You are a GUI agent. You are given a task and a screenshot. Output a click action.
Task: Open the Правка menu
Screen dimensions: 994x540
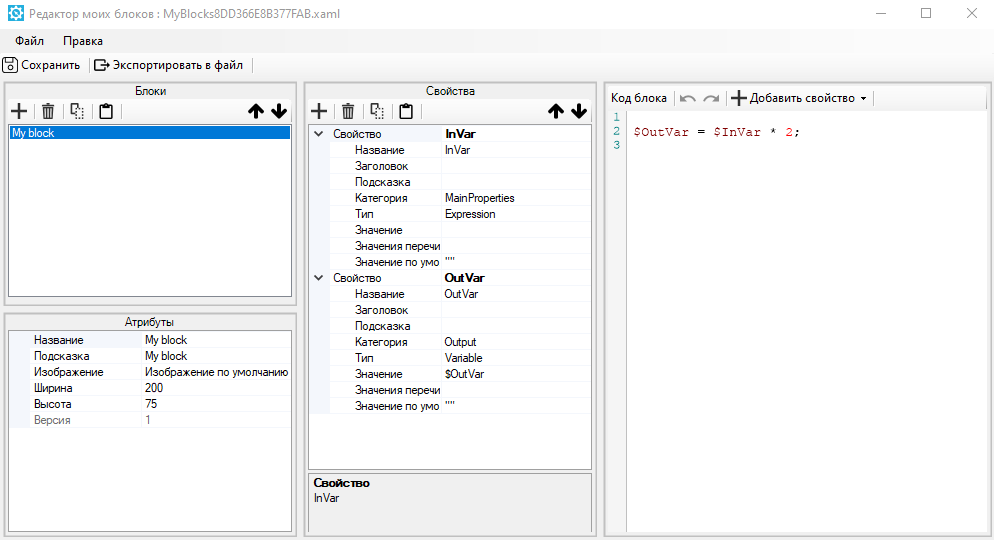click(x=82, y=41)
